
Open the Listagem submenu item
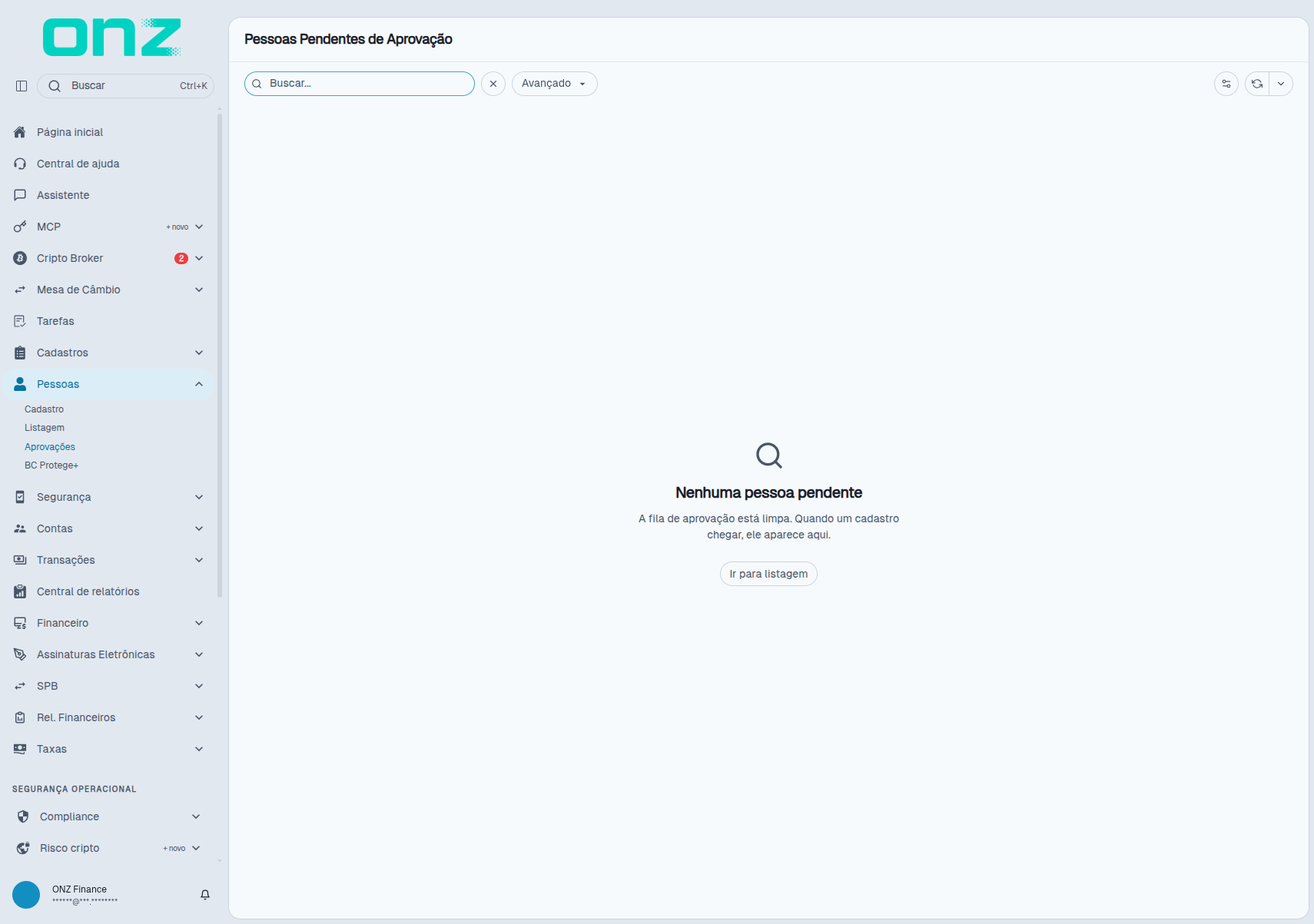pyautogui.click(x=45, y=428)
